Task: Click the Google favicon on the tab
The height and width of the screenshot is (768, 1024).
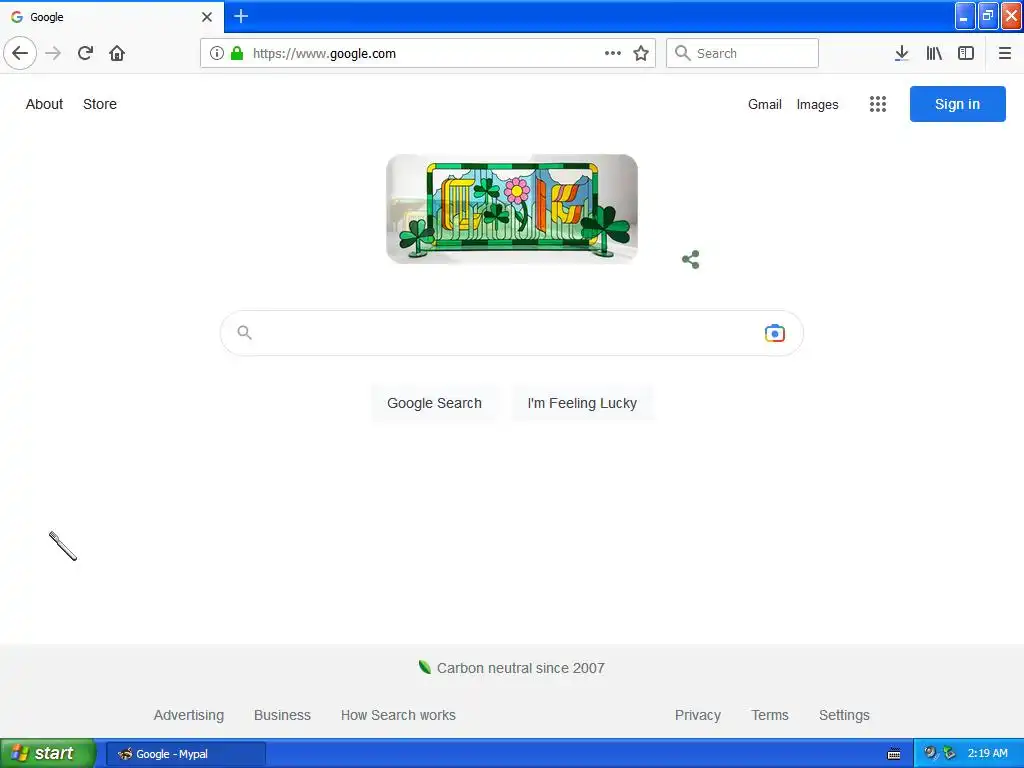Action: (x=17, y=16)
